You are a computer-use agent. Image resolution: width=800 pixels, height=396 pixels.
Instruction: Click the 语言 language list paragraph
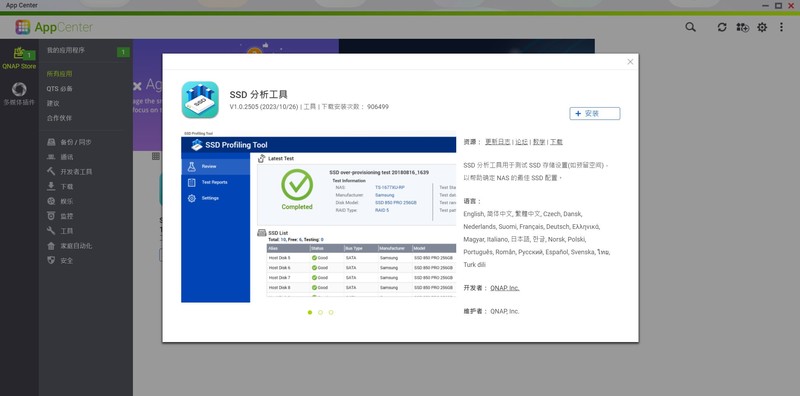click(537, 239)
